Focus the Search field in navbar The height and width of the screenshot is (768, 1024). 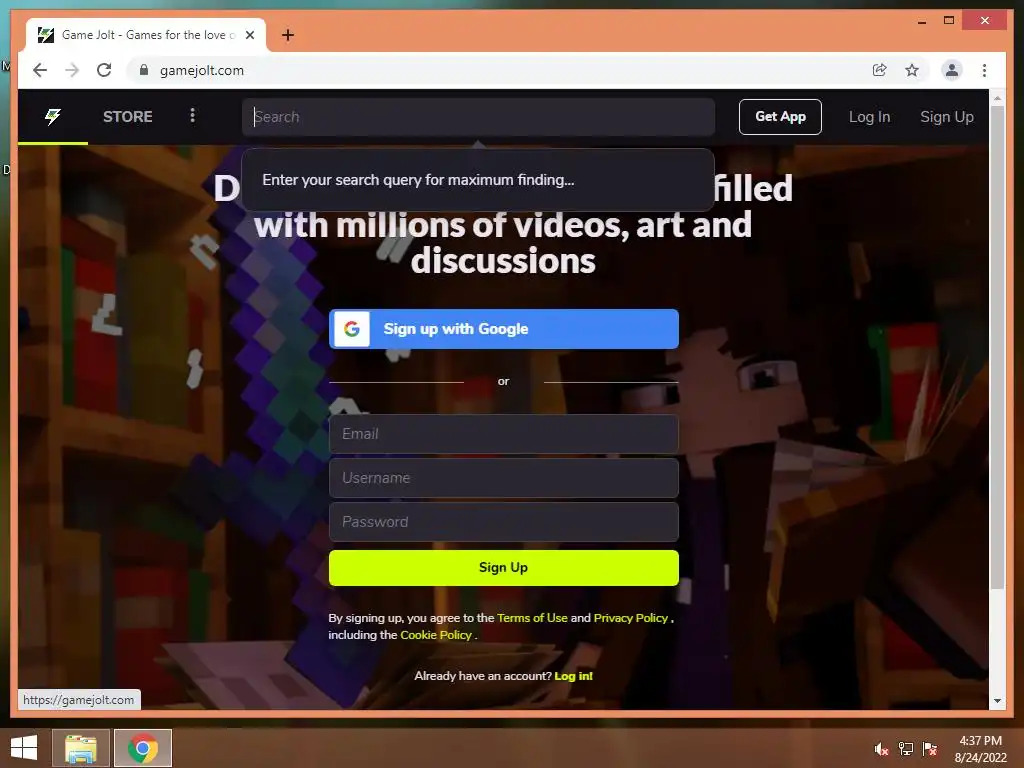point(478,117)
